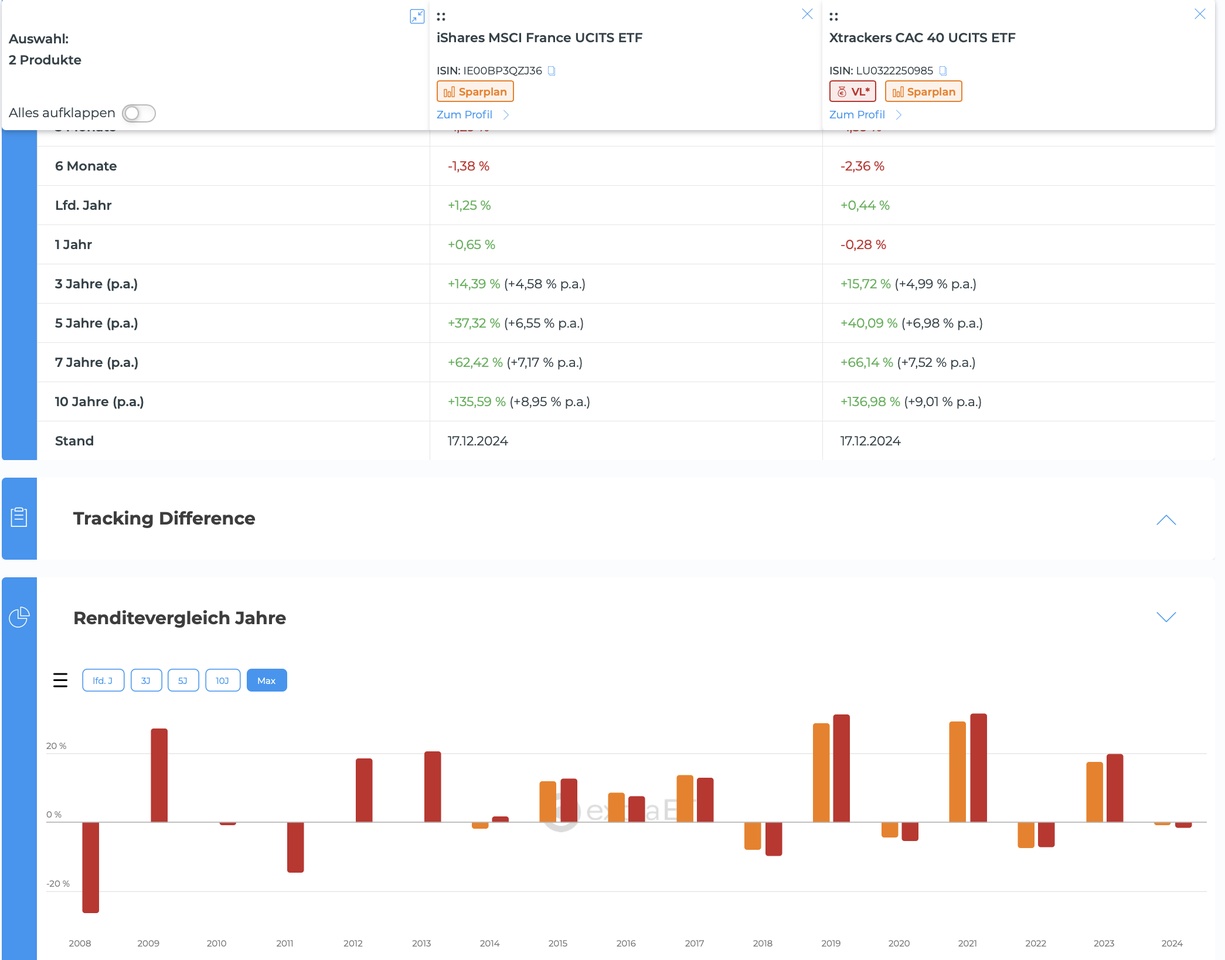Click the Renditevergleich Jahre heading
1225x960 pixels.
pyautogui.click(x=180, y=618)
